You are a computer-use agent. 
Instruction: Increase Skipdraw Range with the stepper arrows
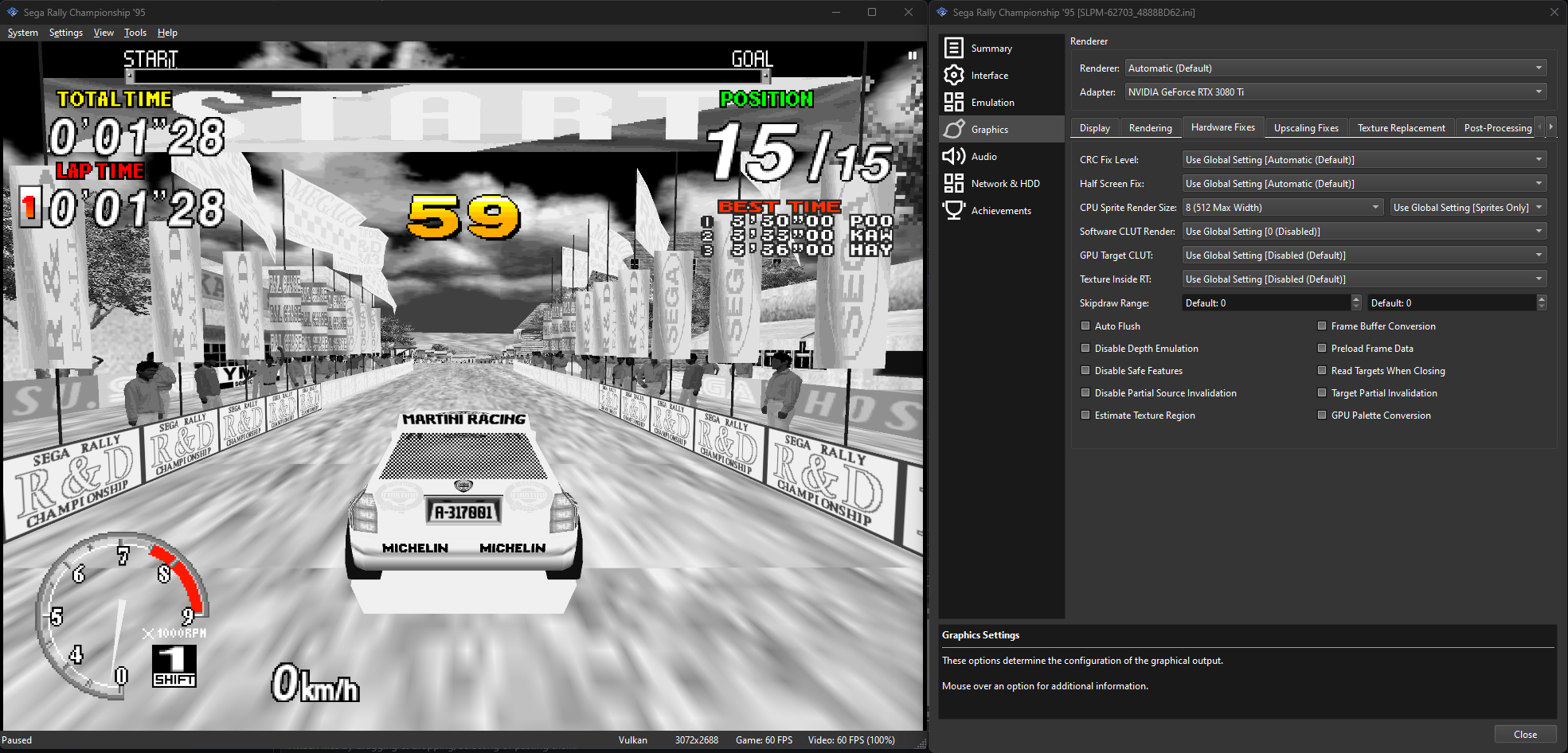click(1356, 299)
